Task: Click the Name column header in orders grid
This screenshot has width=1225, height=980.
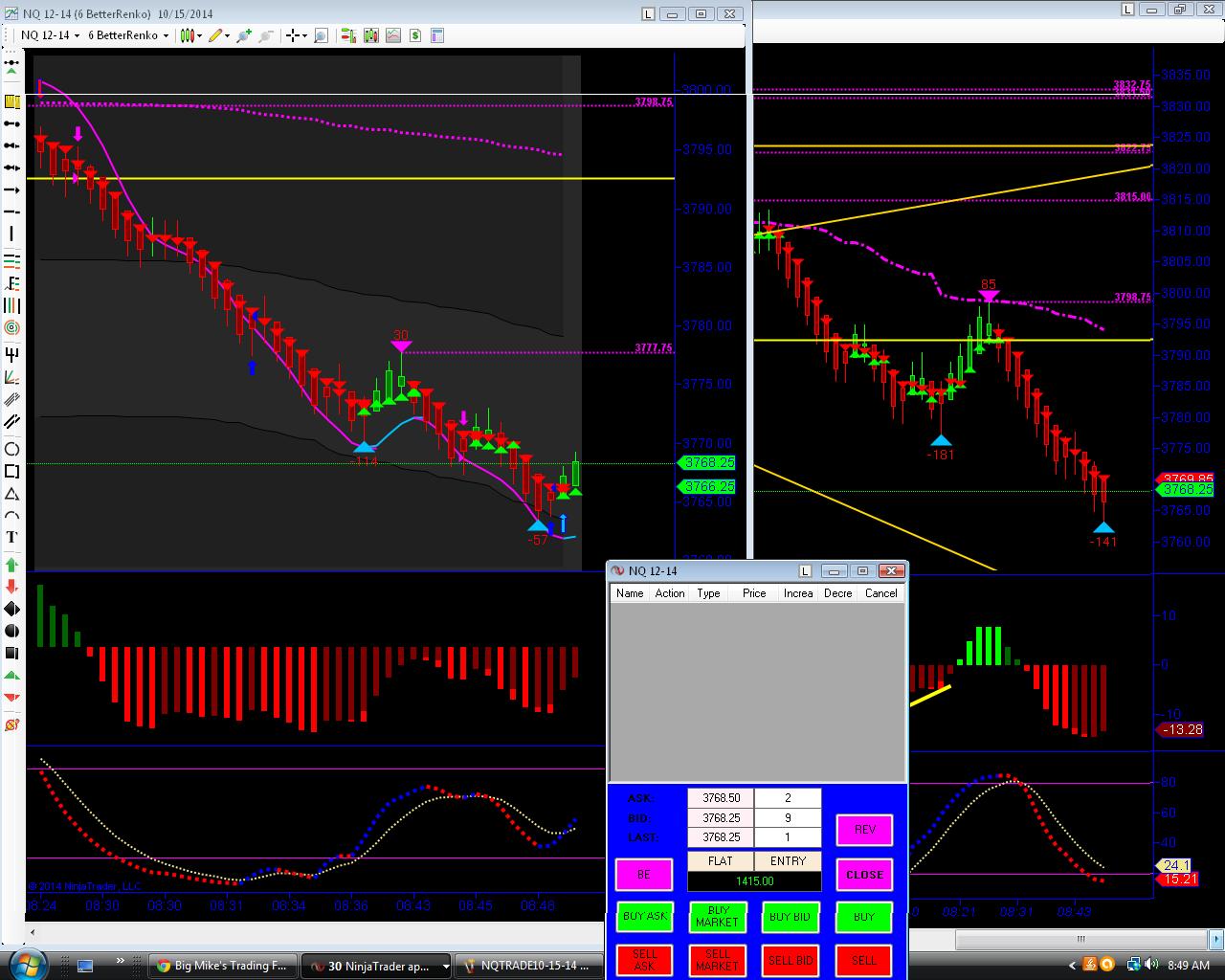Action: 630,593
